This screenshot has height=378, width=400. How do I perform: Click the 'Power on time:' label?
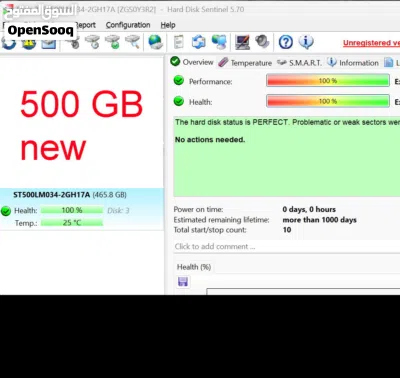pos(198,209)
